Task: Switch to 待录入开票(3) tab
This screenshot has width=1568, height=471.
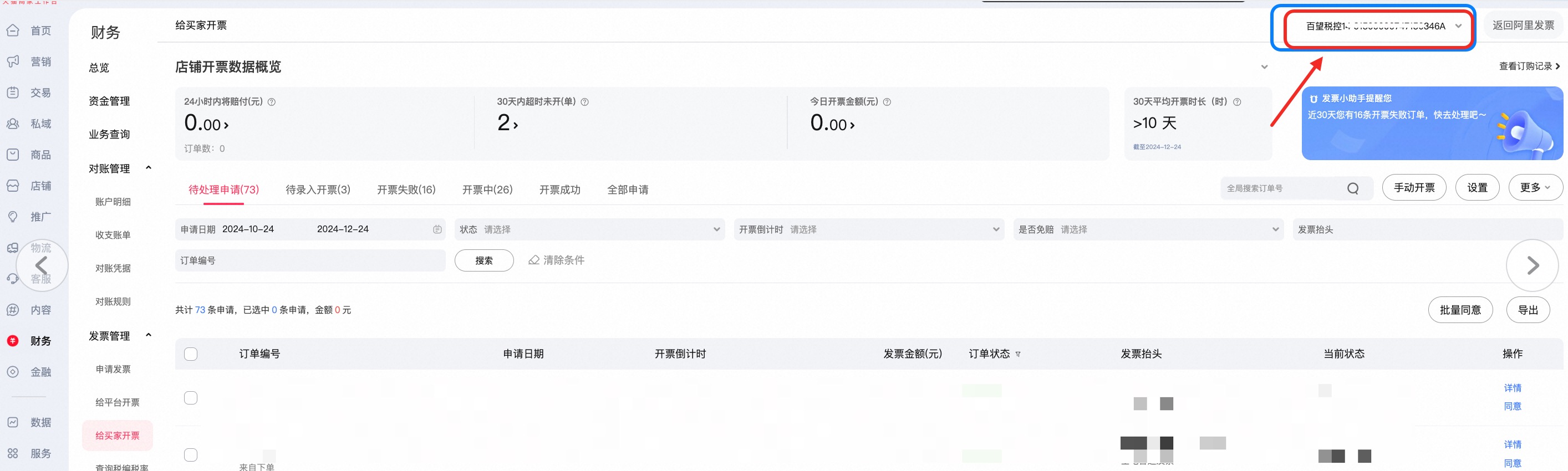Action: click(x=318, y=190)
